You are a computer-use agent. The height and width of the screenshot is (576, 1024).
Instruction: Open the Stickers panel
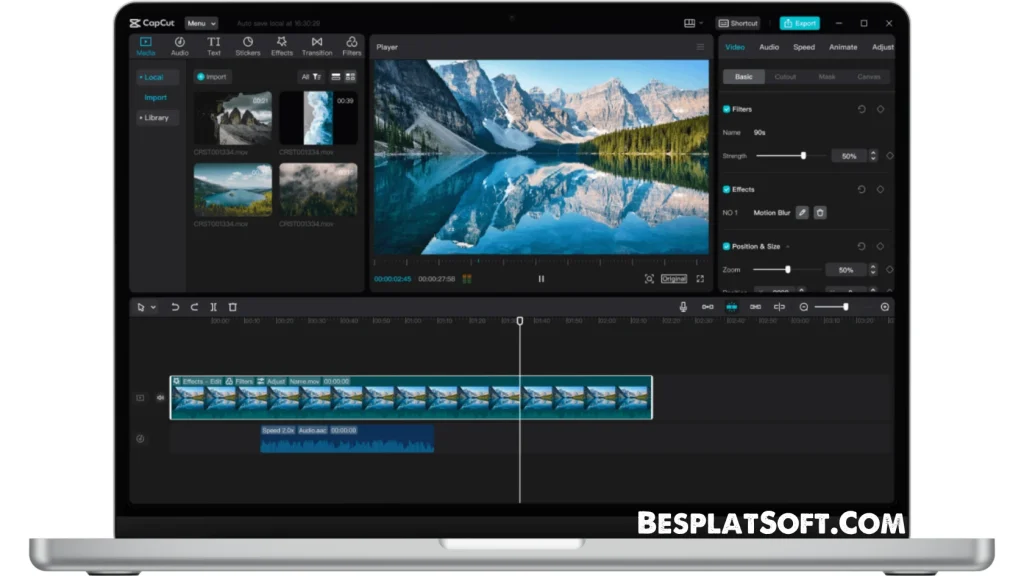(x=247, y=46)
